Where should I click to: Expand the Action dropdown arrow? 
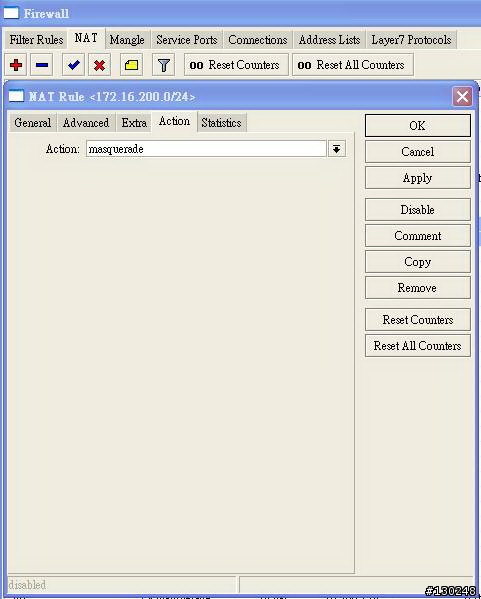[x=337, y=149]
